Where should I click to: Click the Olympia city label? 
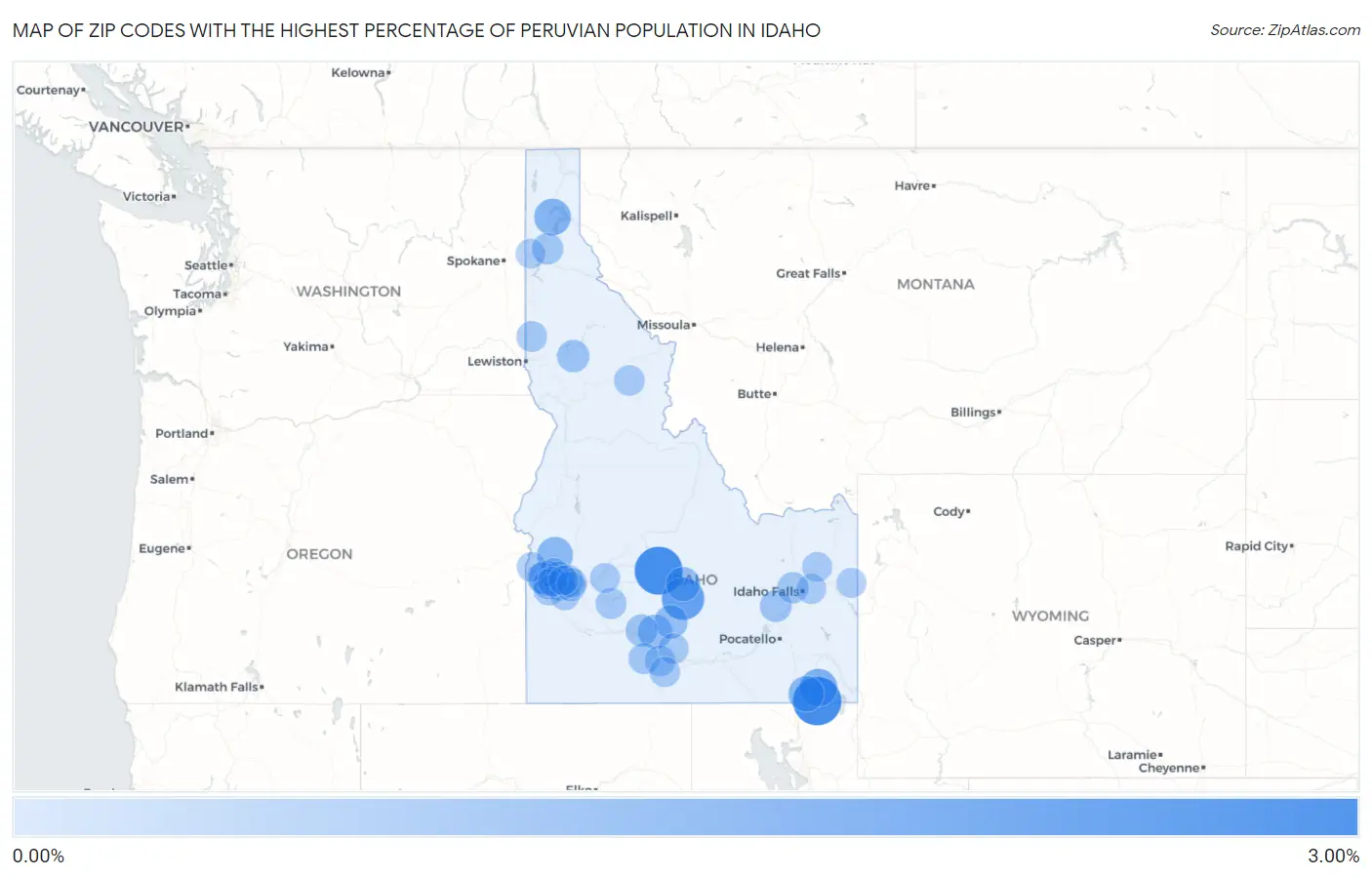[x=171, y=311]
